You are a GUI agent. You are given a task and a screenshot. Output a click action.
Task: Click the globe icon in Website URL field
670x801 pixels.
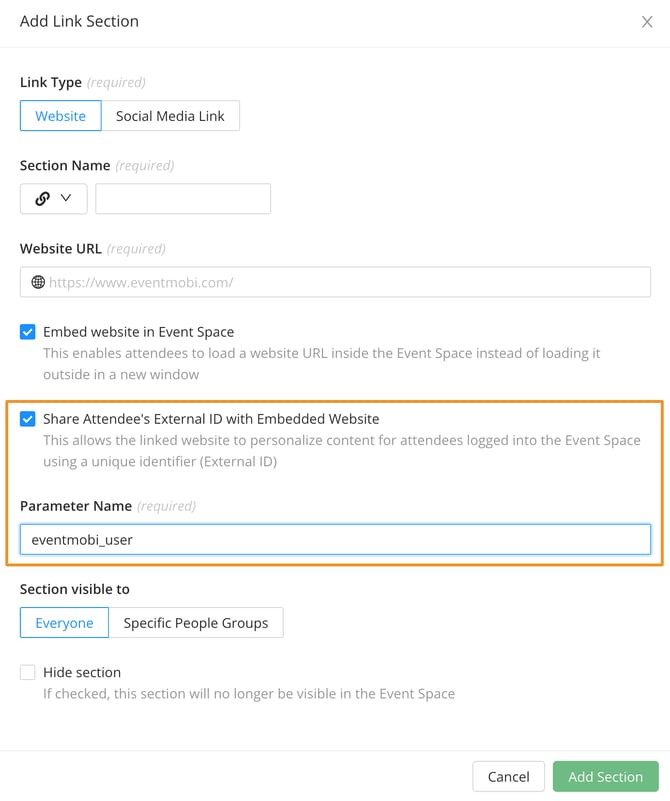click(38, 282)
